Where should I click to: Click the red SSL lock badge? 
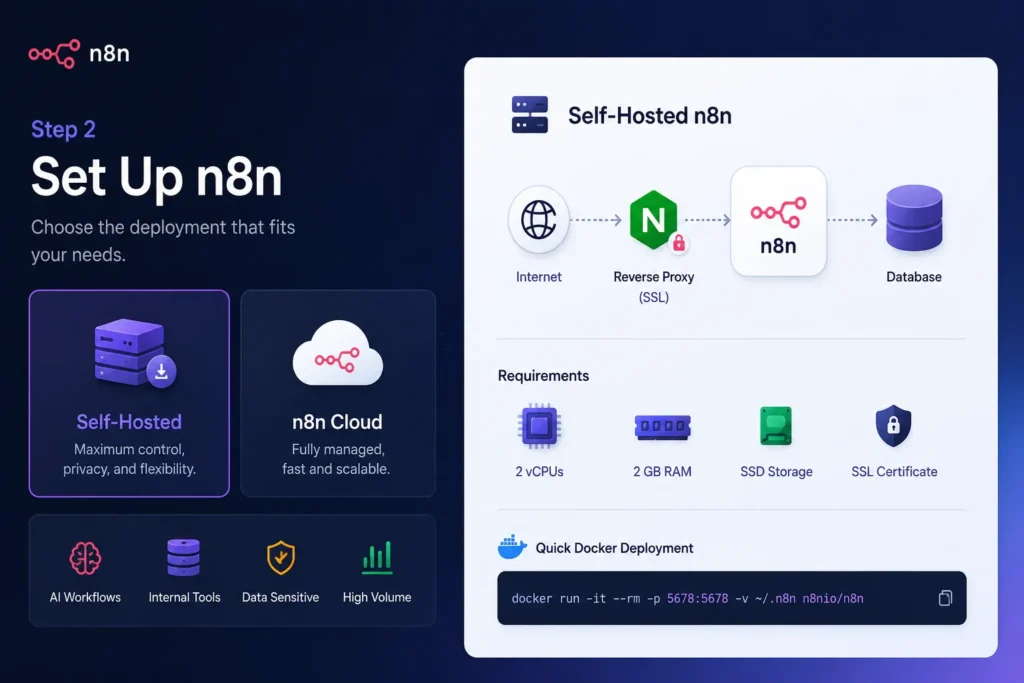(679, 244)
